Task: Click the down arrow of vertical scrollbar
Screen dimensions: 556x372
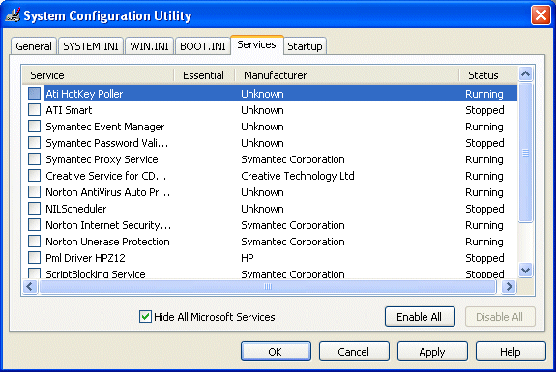Action: coord(525,270)
